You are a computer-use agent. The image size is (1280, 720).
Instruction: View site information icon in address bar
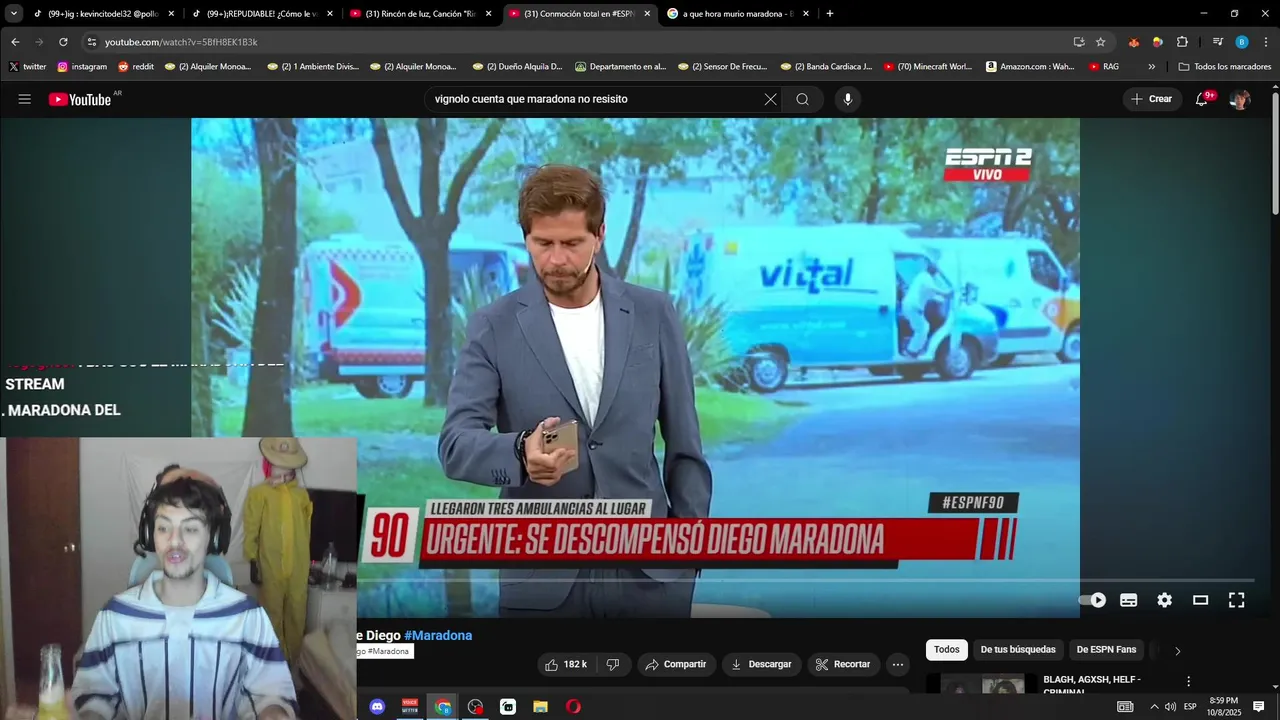click(92, 42)
